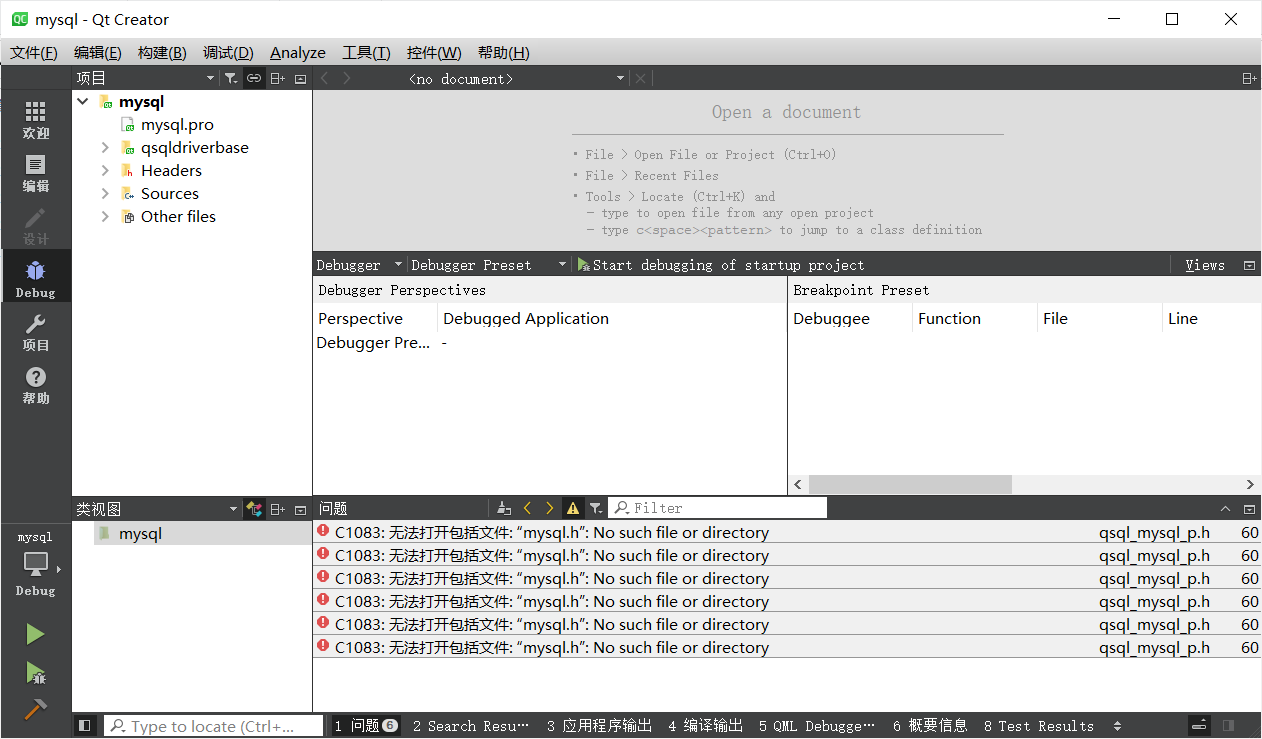Image resolution: width=1262 pixels, height=739 pixels.
Task: Open output pane selector arrows
Action: (x=1117, y=726)
